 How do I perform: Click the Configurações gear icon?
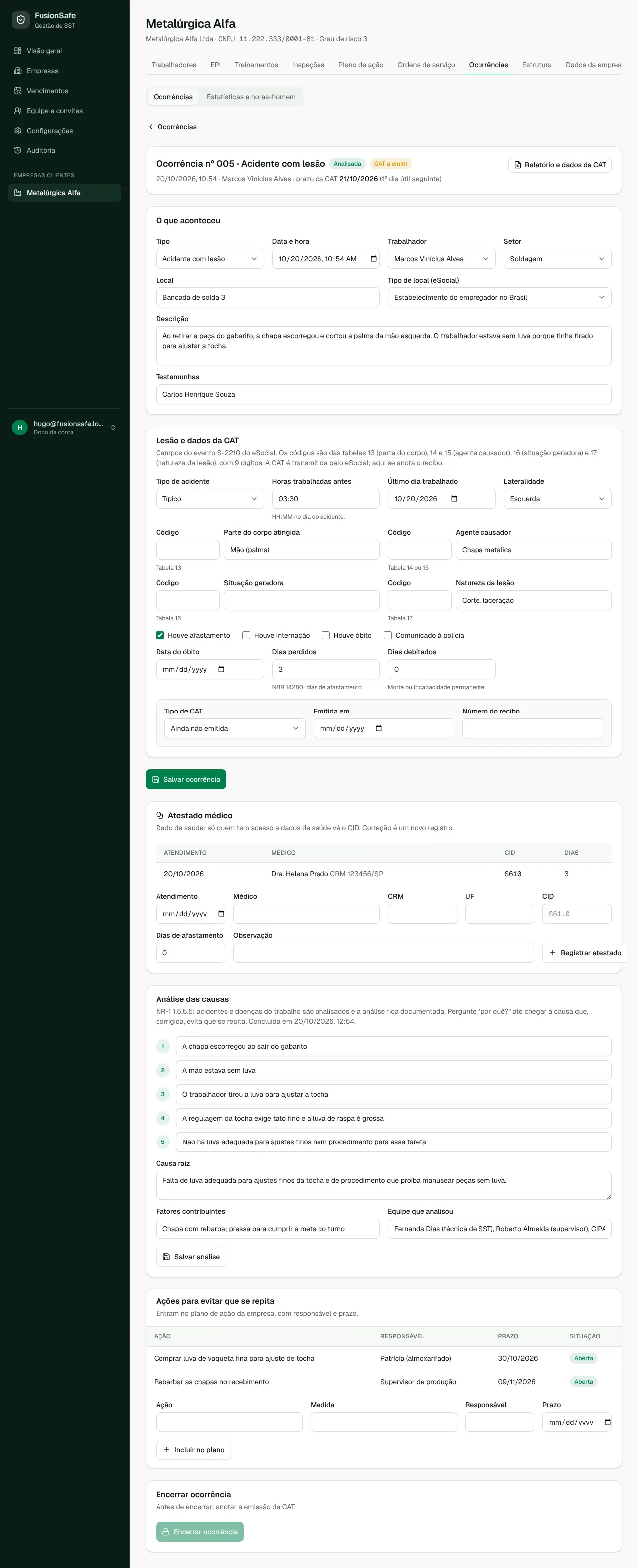click(x=18, y=131)
